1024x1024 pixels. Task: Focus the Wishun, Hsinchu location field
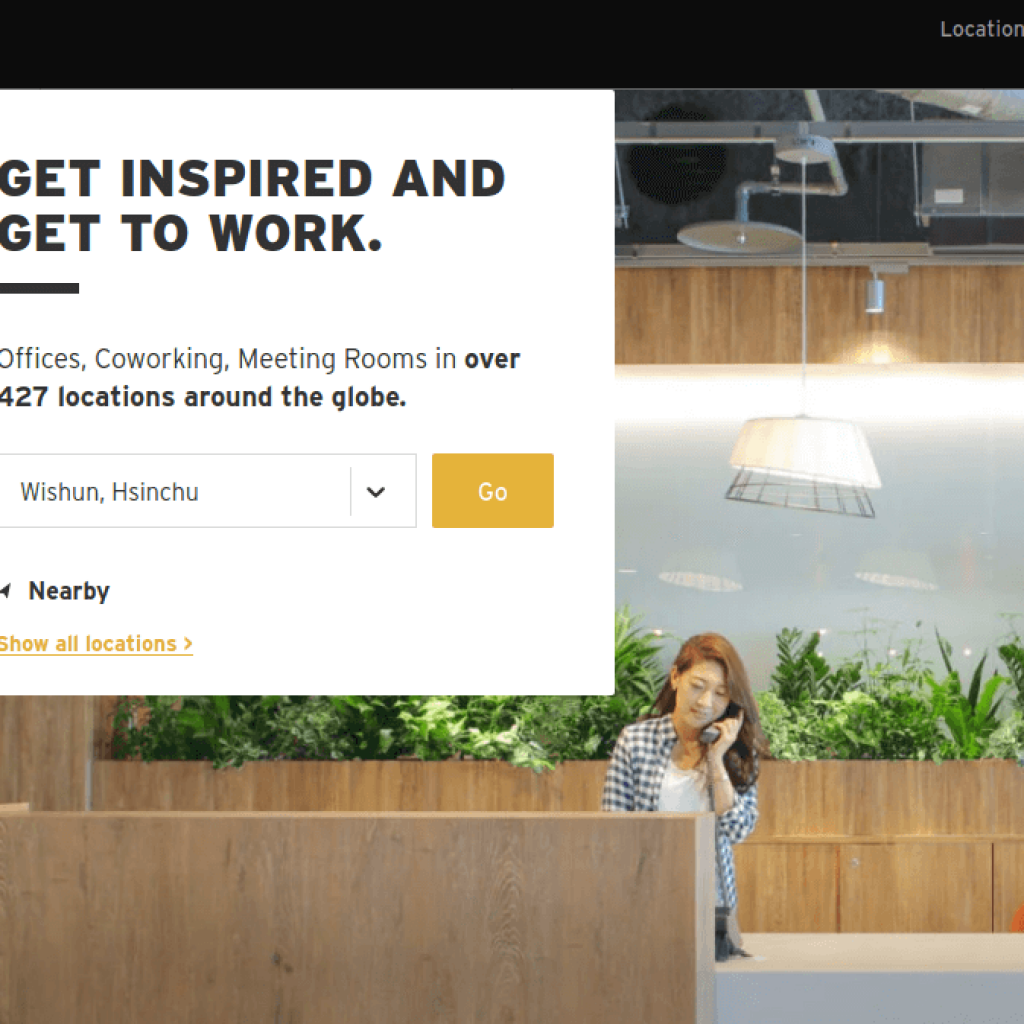[x=208, y=491]
